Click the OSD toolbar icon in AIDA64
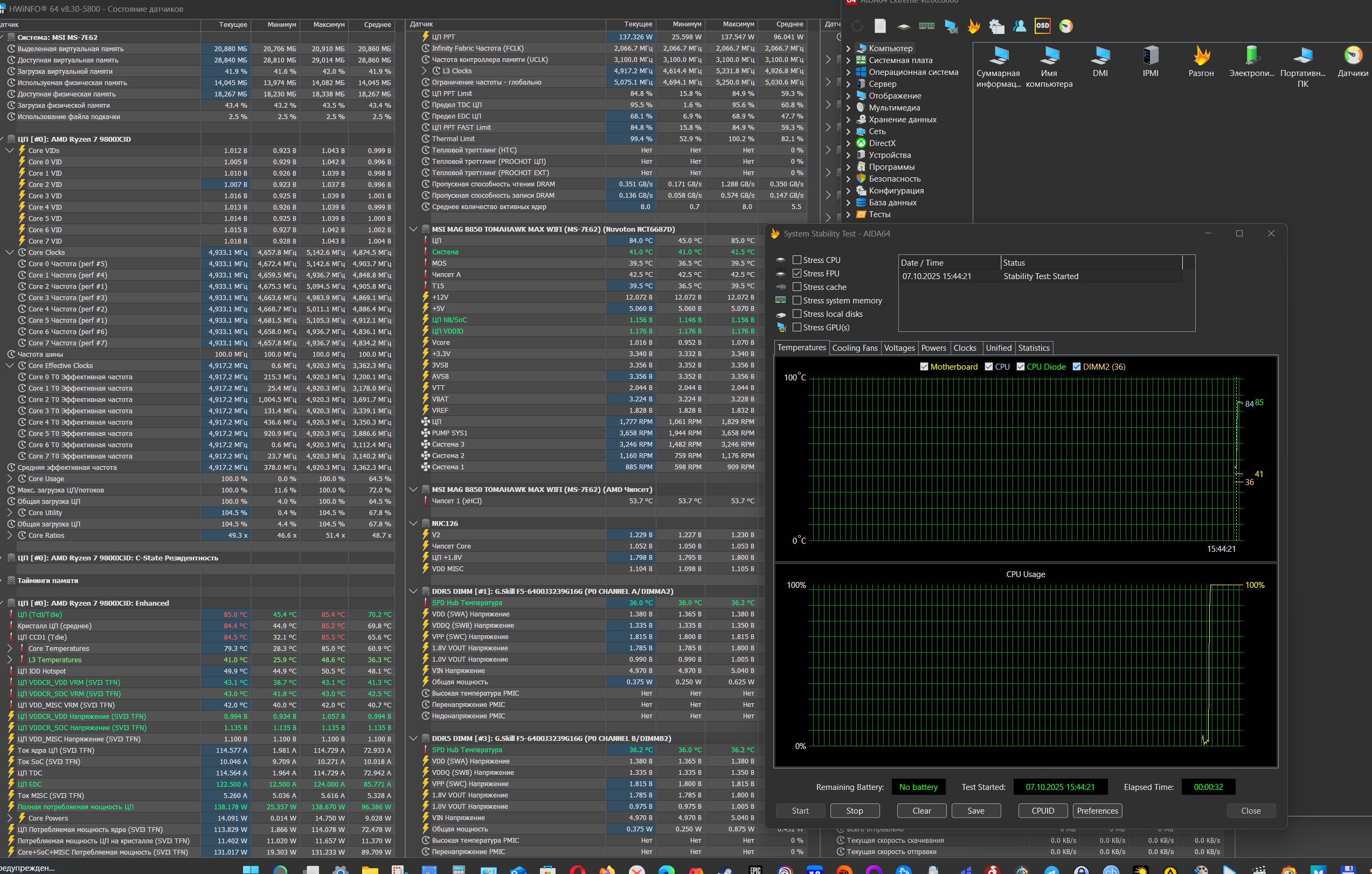The height and width of the screenshot is (874, 1372). (x=1042, y=26)
